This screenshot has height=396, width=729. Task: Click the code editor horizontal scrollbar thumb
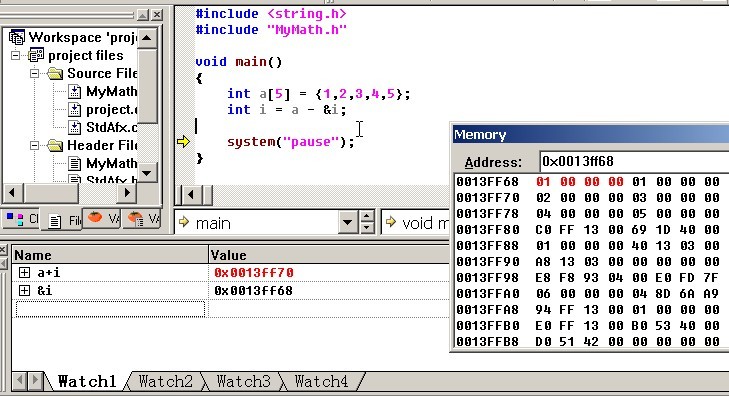coord(207,195)
